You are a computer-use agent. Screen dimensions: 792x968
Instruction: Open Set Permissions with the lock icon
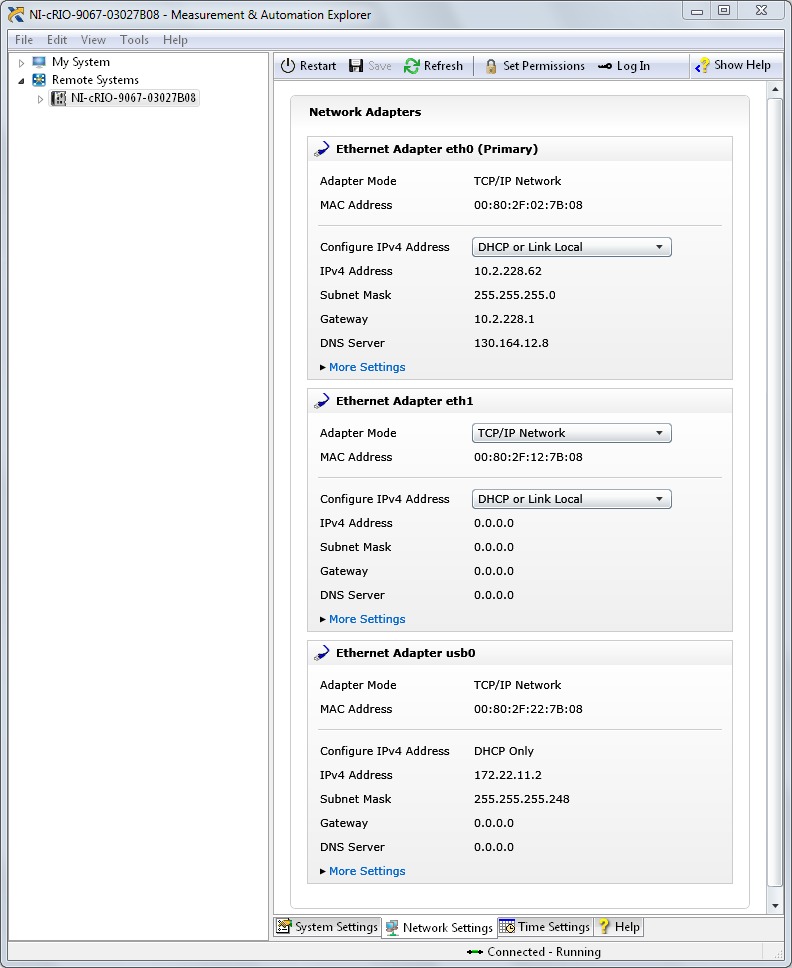[491, 66]
